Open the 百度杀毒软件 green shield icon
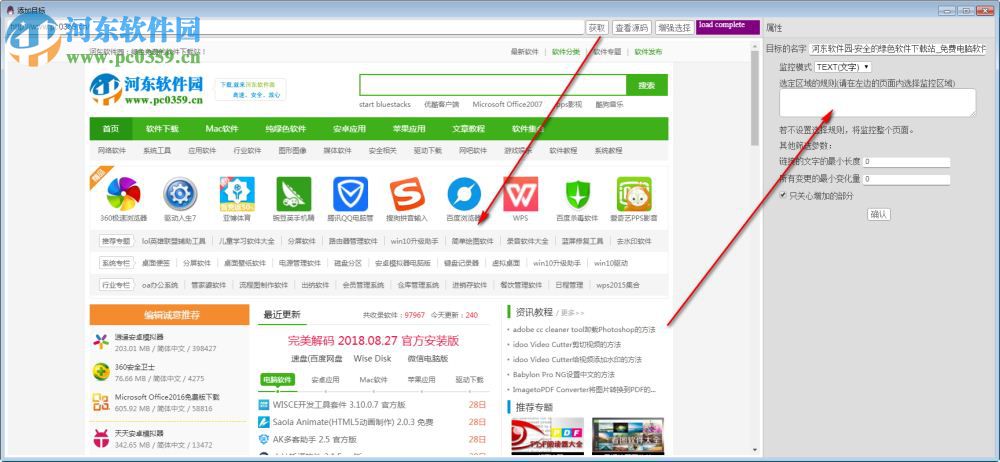Screen dimensions: 1000x462 (x=577, y=193)
